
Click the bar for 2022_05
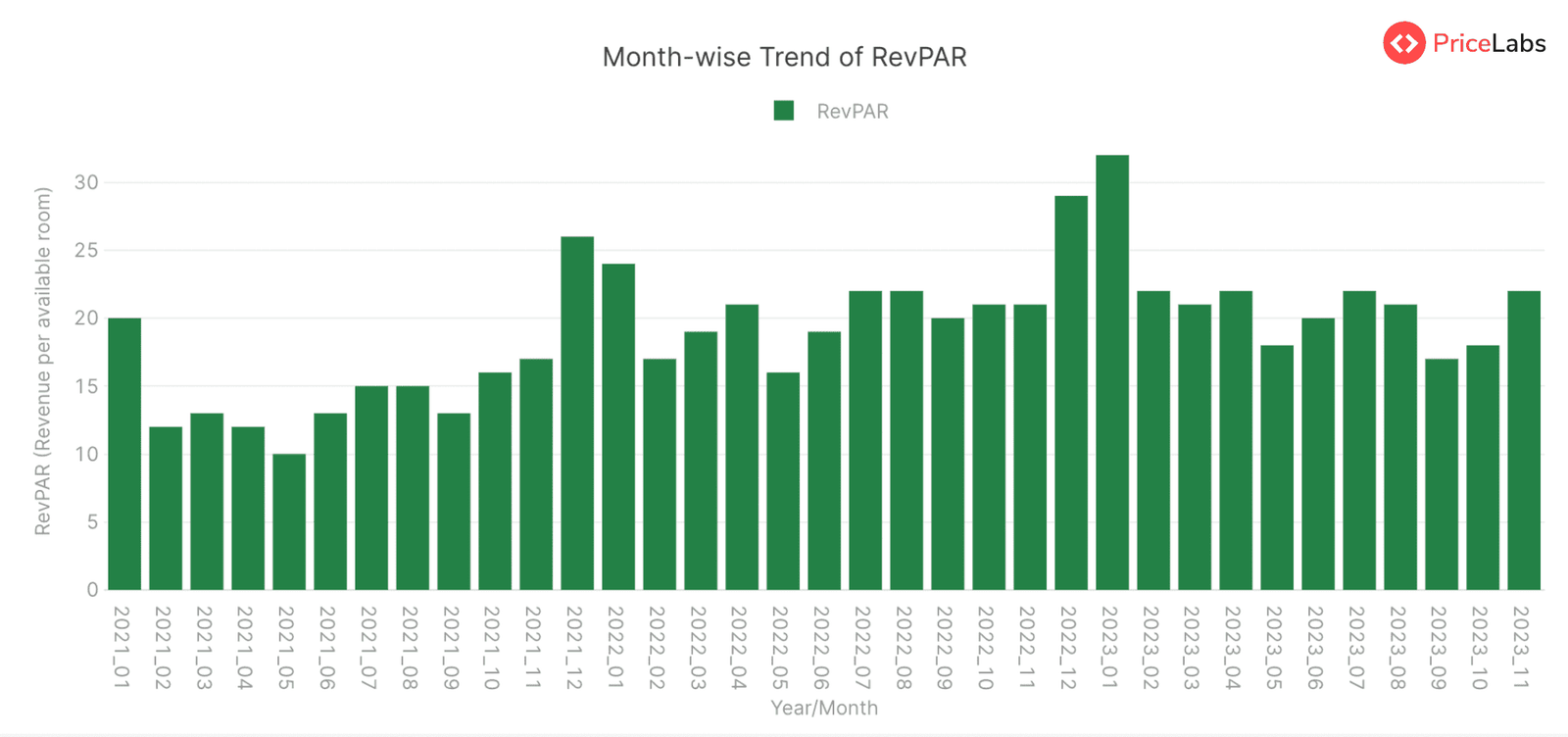(783, 481)
